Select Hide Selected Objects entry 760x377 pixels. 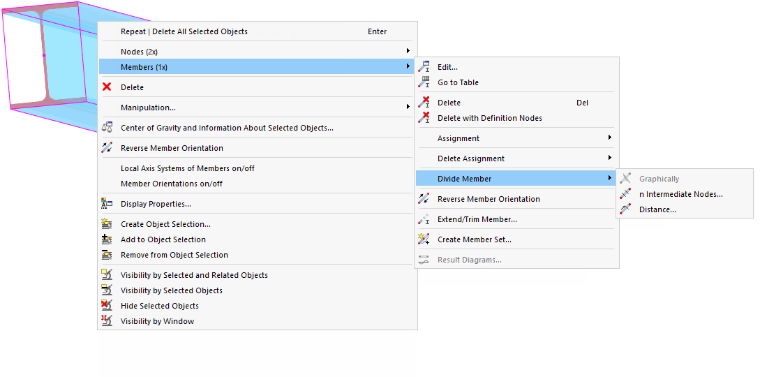tap(257, 306)
